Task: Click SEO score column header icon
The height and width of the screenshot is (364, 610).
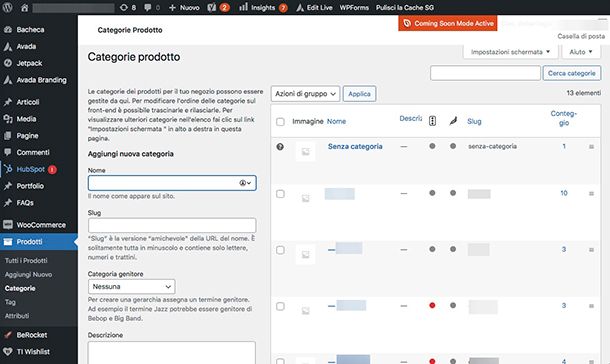Action: [x=432, y=121]
